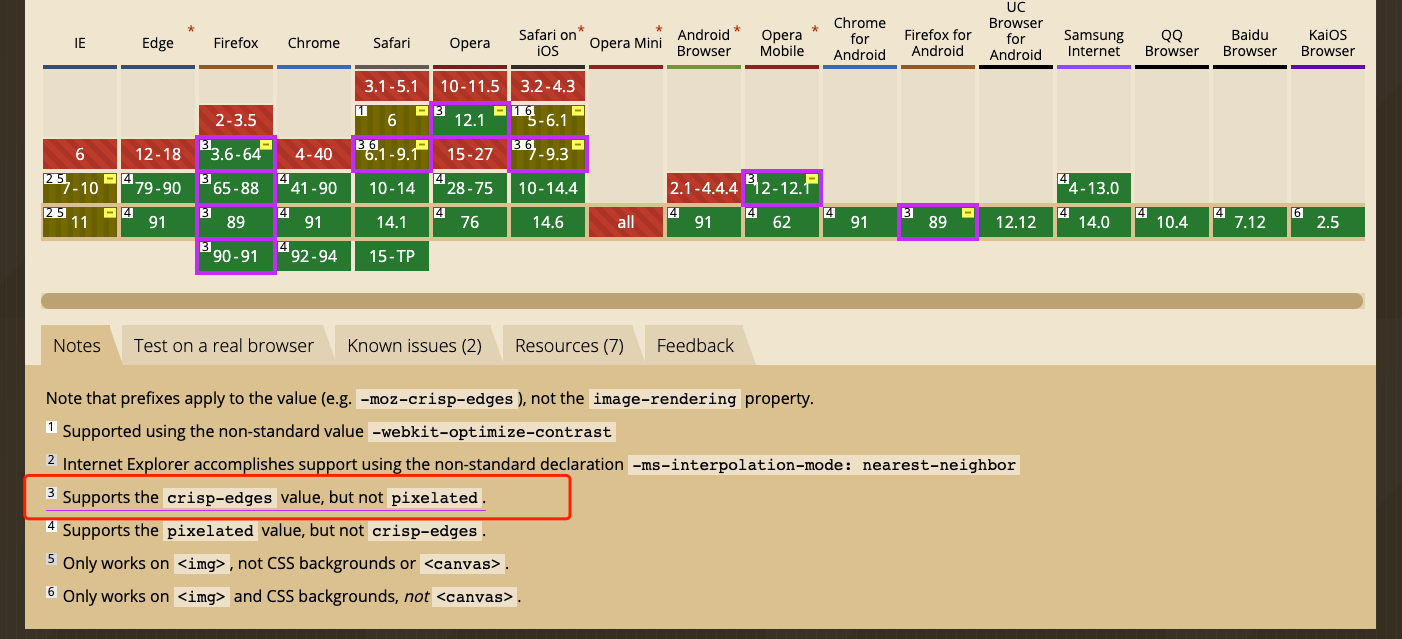Click the Opera desktop column header
The image size is (1402, 639).
tap(470, 43)
